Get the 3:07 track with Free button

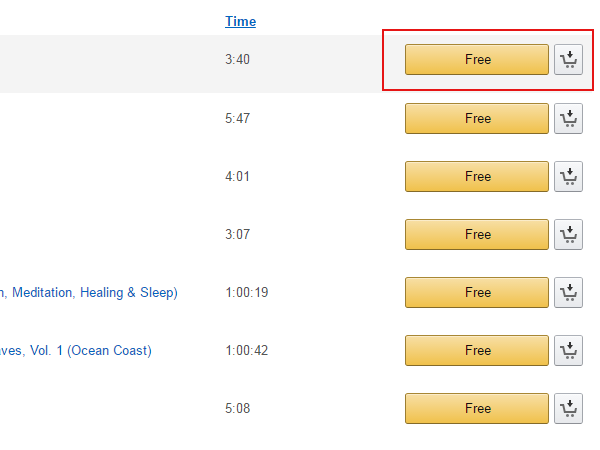[477, 235]
